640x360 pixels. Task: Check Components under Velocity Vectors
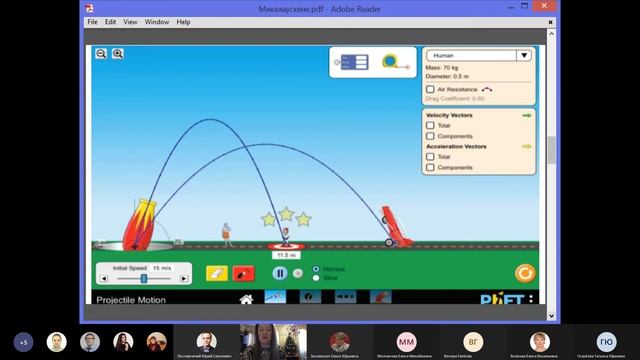(430, 136)
